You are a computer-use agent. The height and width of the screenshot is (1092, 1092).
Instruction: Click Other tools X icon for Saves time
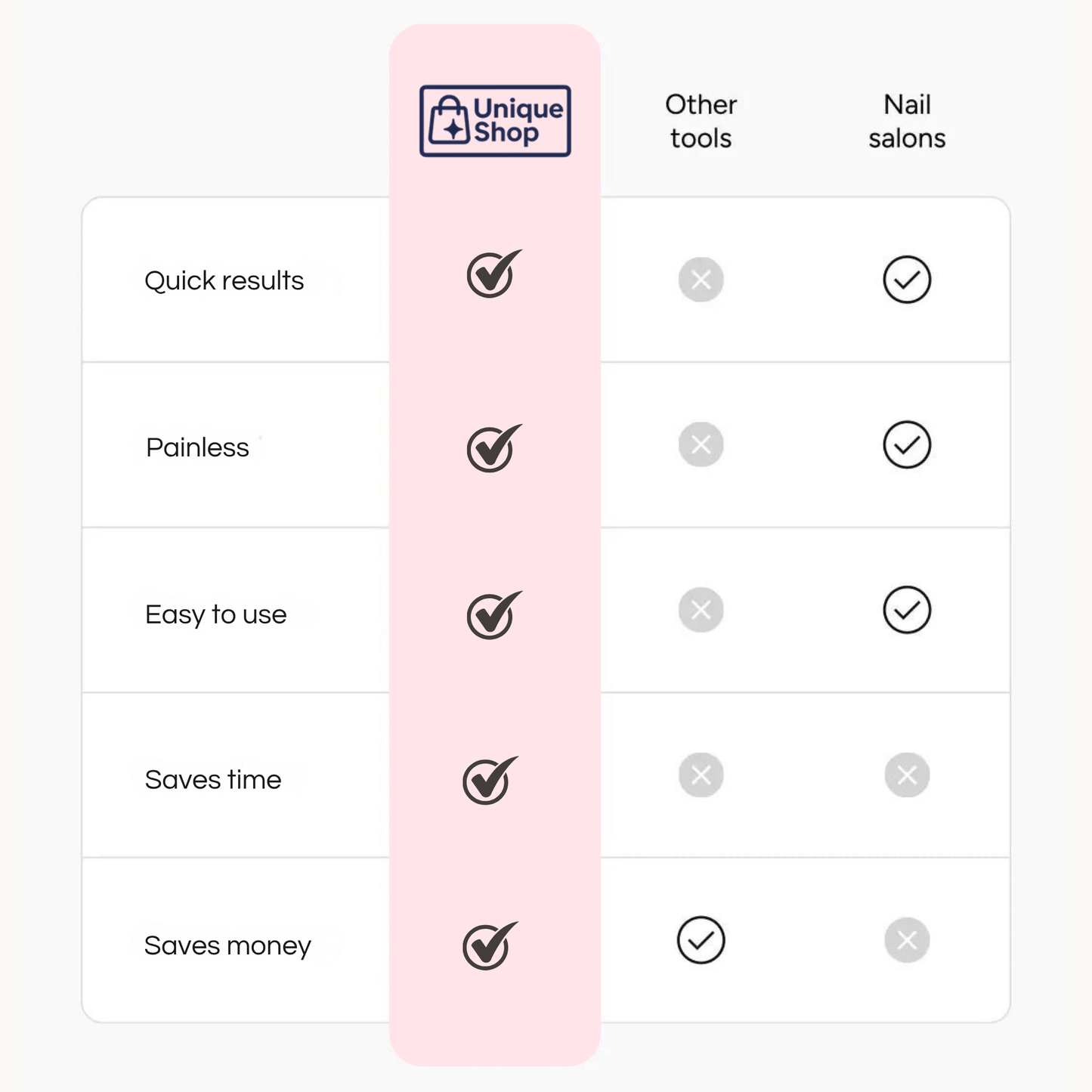(x=701, y=775)
